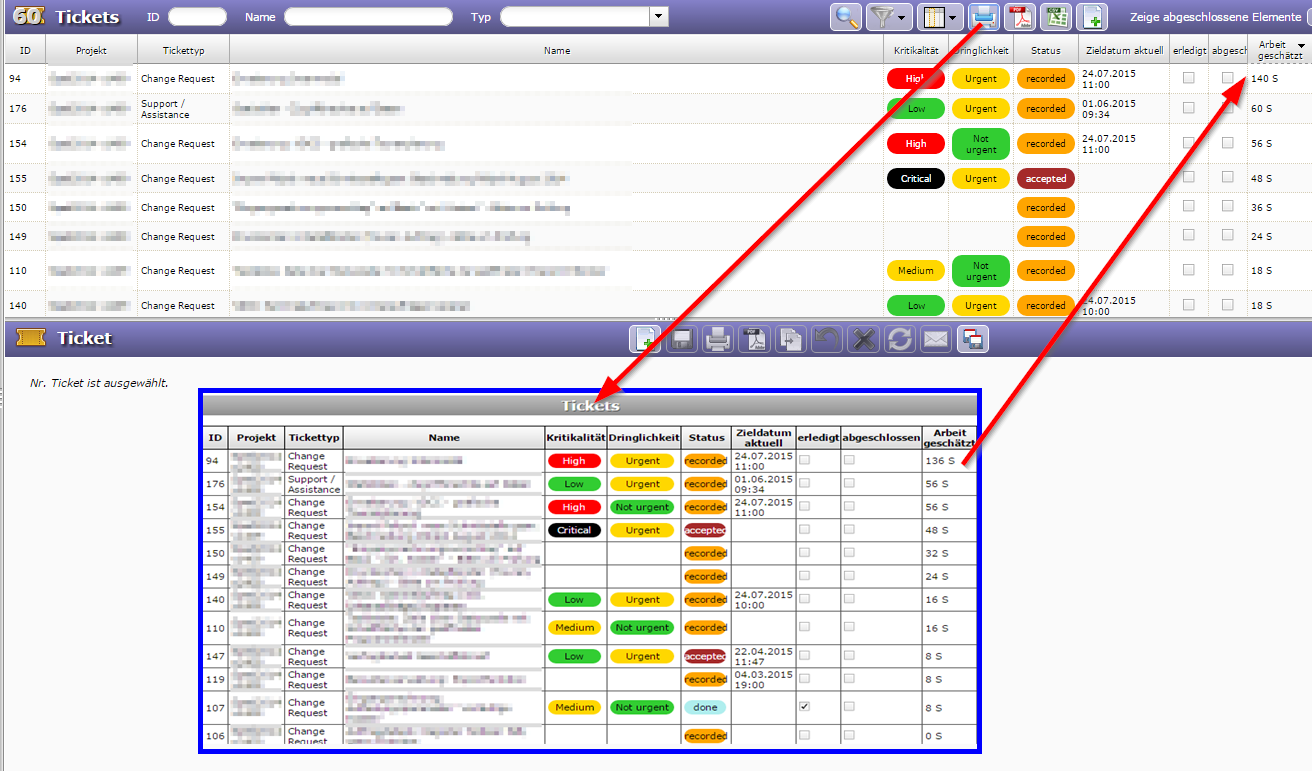The height and width of the screenshot is (771, 1312).
Task: Focus the Name filter input field
Action: [x=369, y=16]
